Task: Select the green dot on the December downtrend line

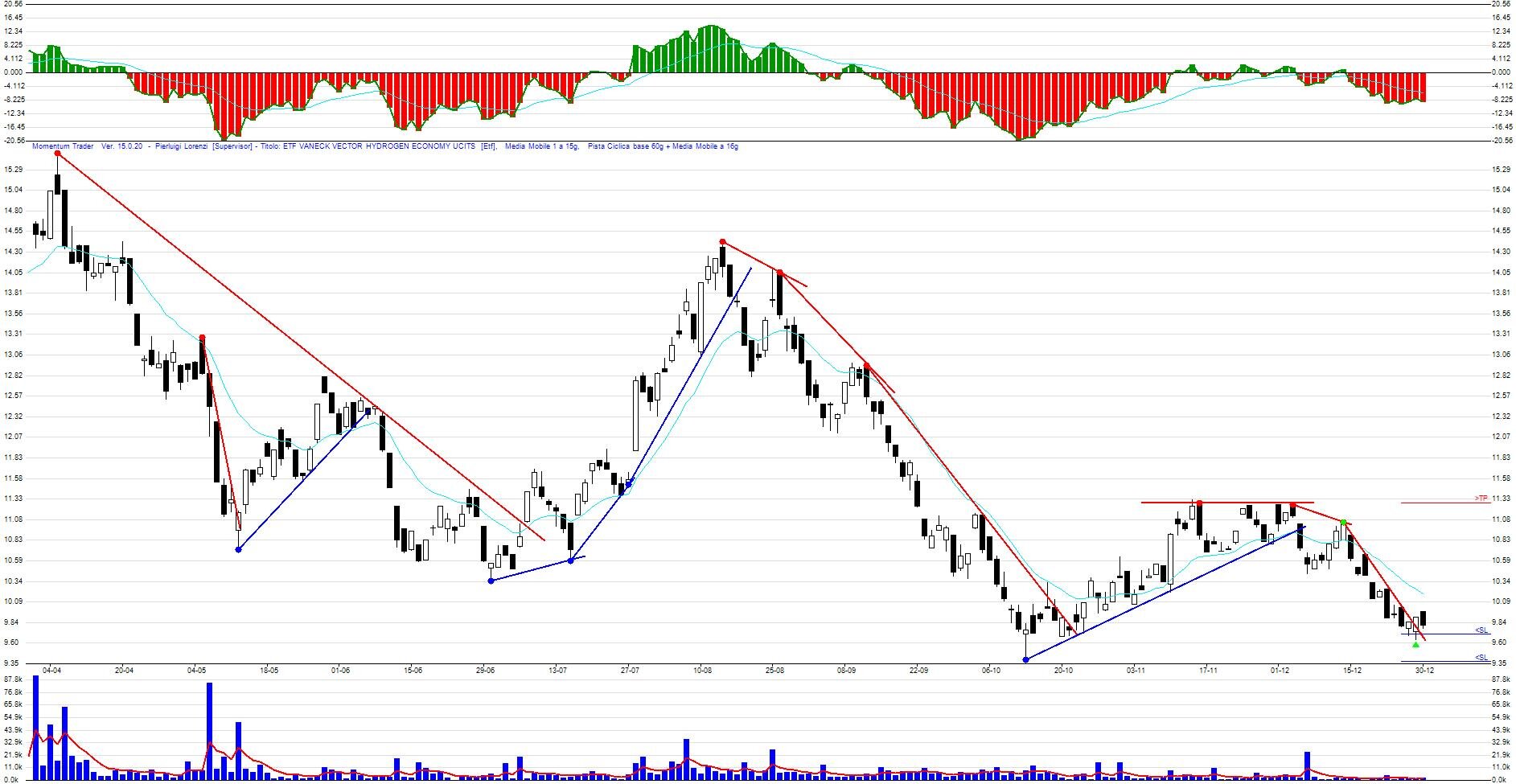Action: pos(1344,523)
